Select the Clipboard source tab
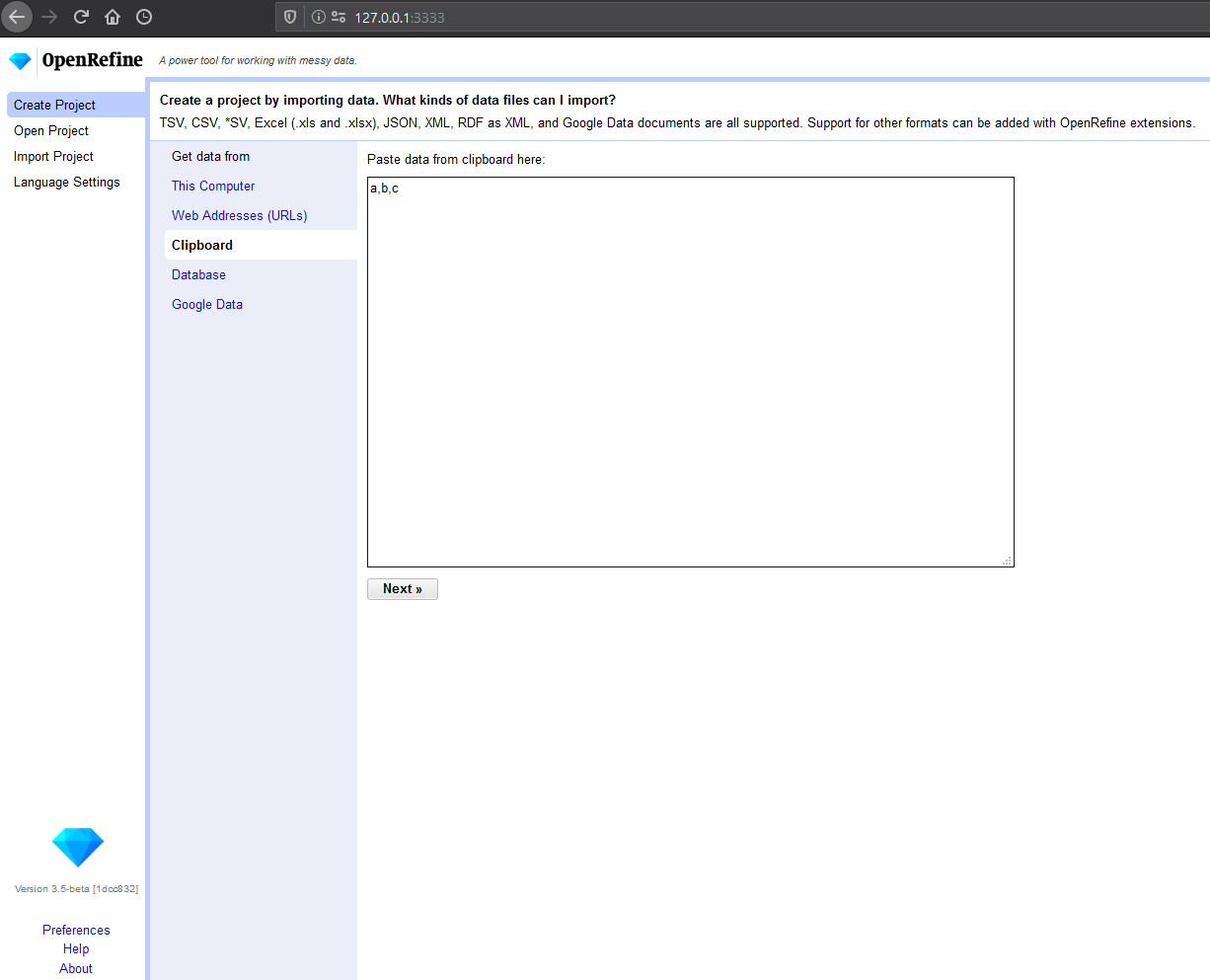The image size is (1210, 980). pos(261,245)
